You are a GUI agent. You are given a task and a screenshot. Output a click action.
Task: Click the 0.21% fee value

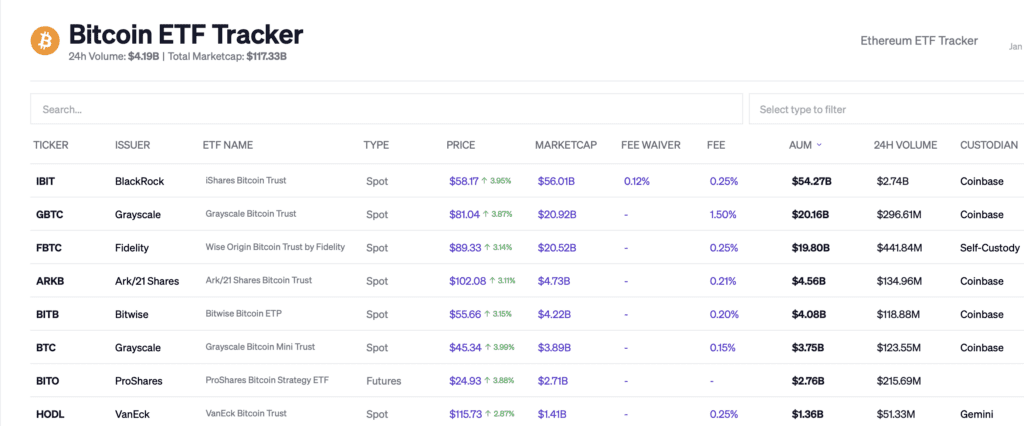pyautogui.click(x=723, y=282)
